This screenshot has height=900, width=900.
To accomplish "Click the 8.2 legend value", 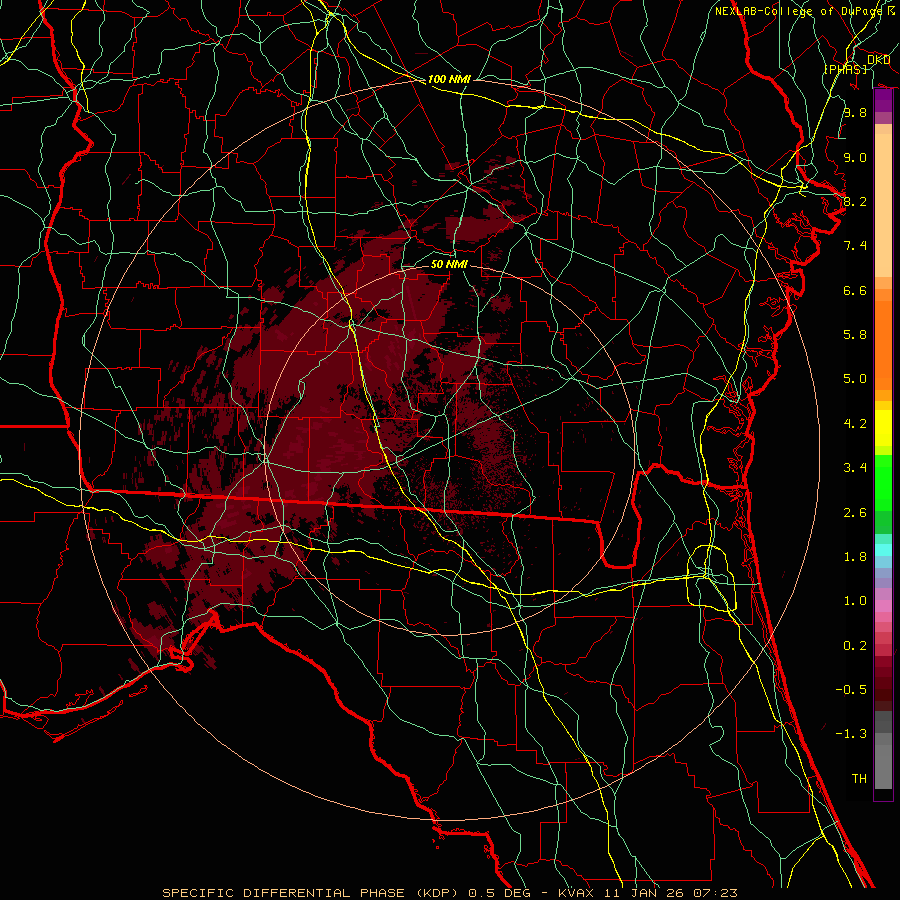I will 855,201.
